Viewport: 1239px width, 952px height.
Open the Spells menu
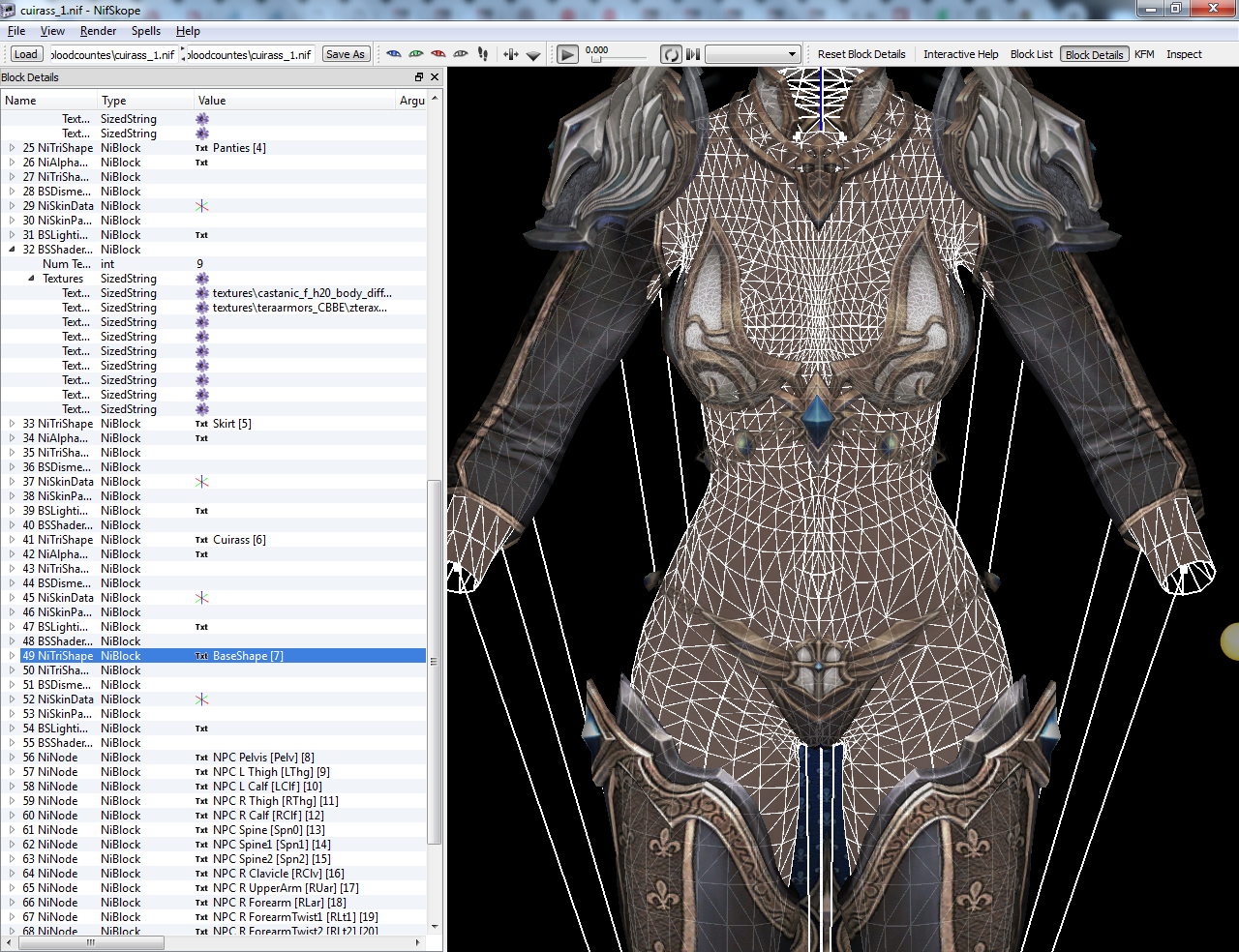tap(146, 31)
